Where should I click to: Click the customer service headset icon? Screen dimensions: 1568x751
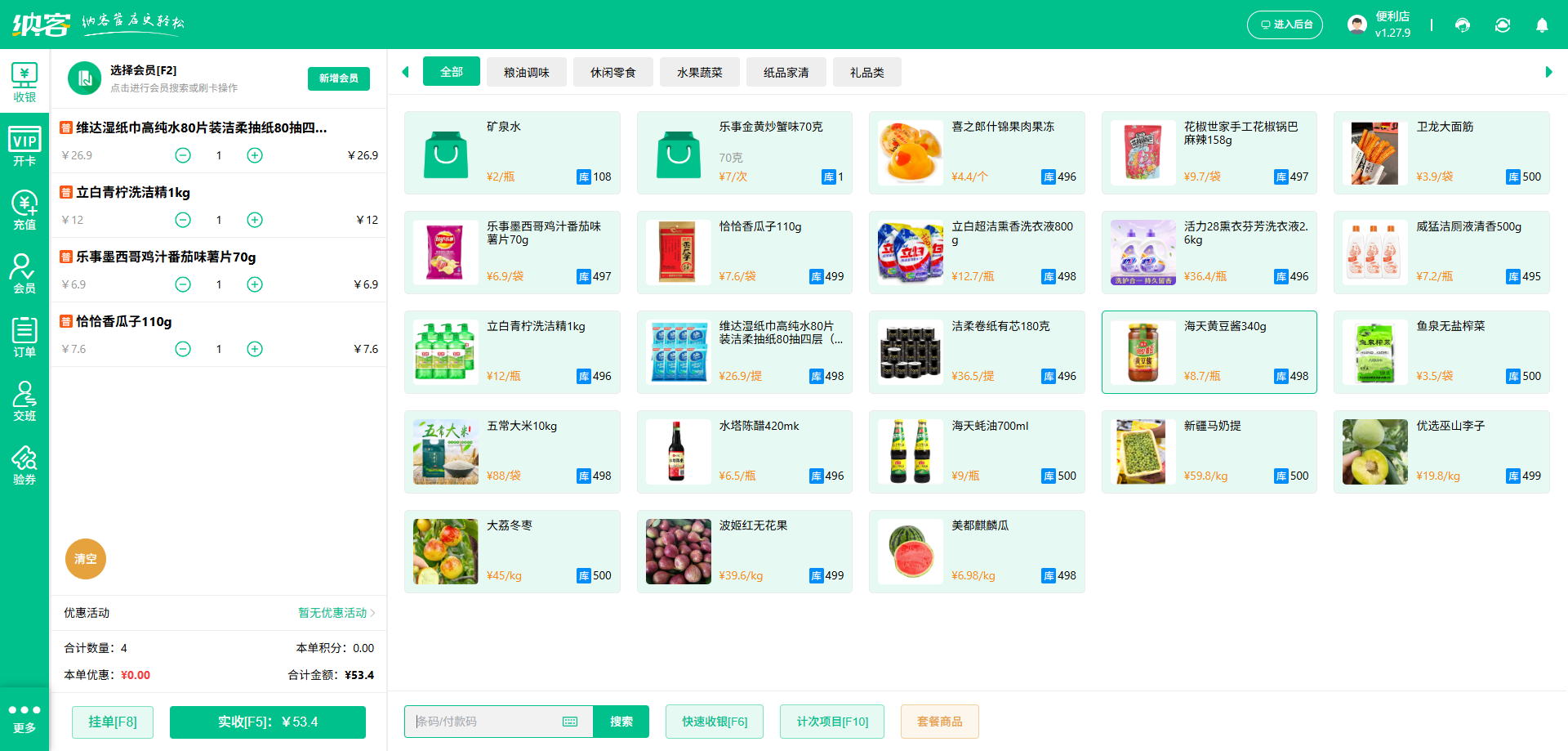click(x=1463, y=25)
